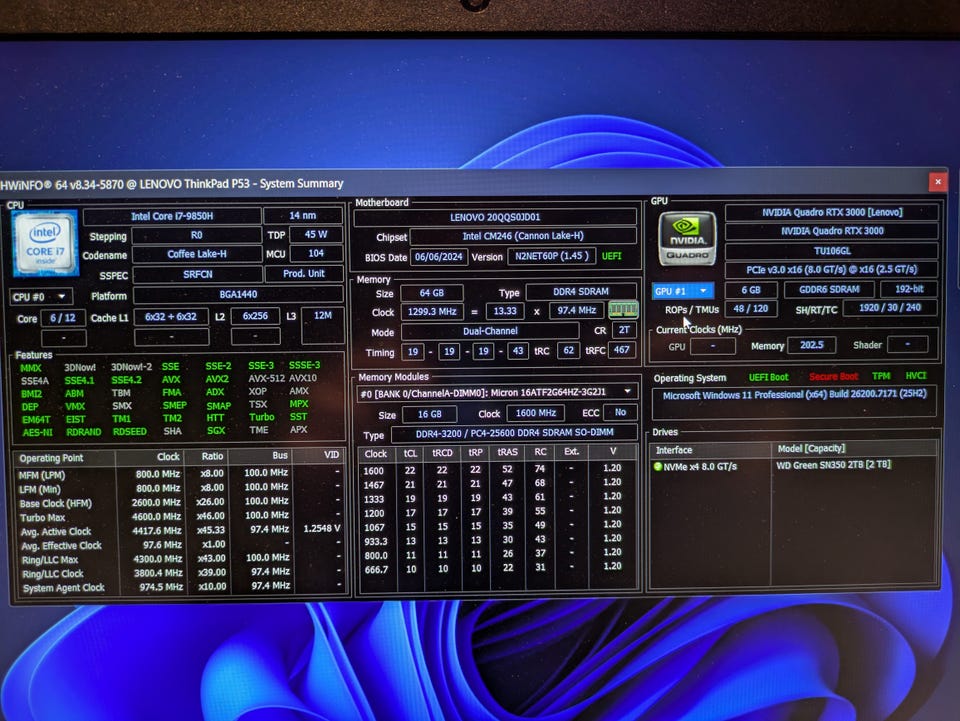Click the Memory Type DDR4 SDRAM
Image resolution: width=960 pixels, height=721 pixels.
pos(581,291)
